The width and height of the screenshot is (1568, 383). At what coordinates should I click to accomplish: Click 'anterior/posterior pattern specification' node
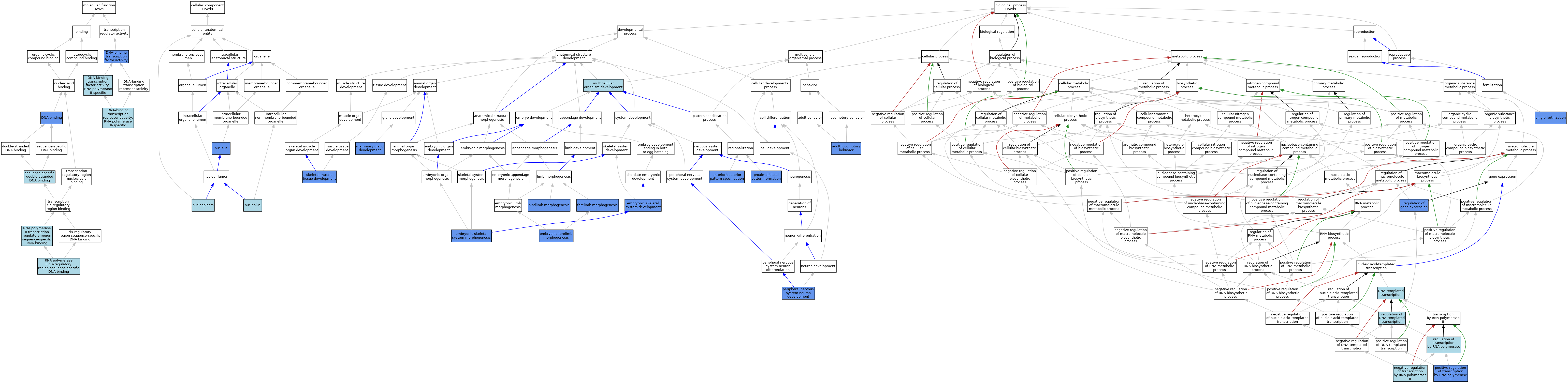(726, 177)
